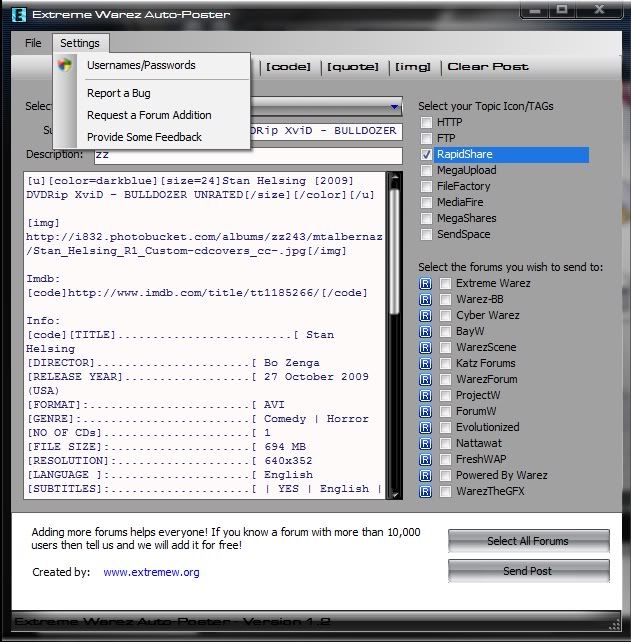The height and width of the screenshot is (642, 631).
Task: Click the subject field showing BULLDOZER
Action: (326, 131)
